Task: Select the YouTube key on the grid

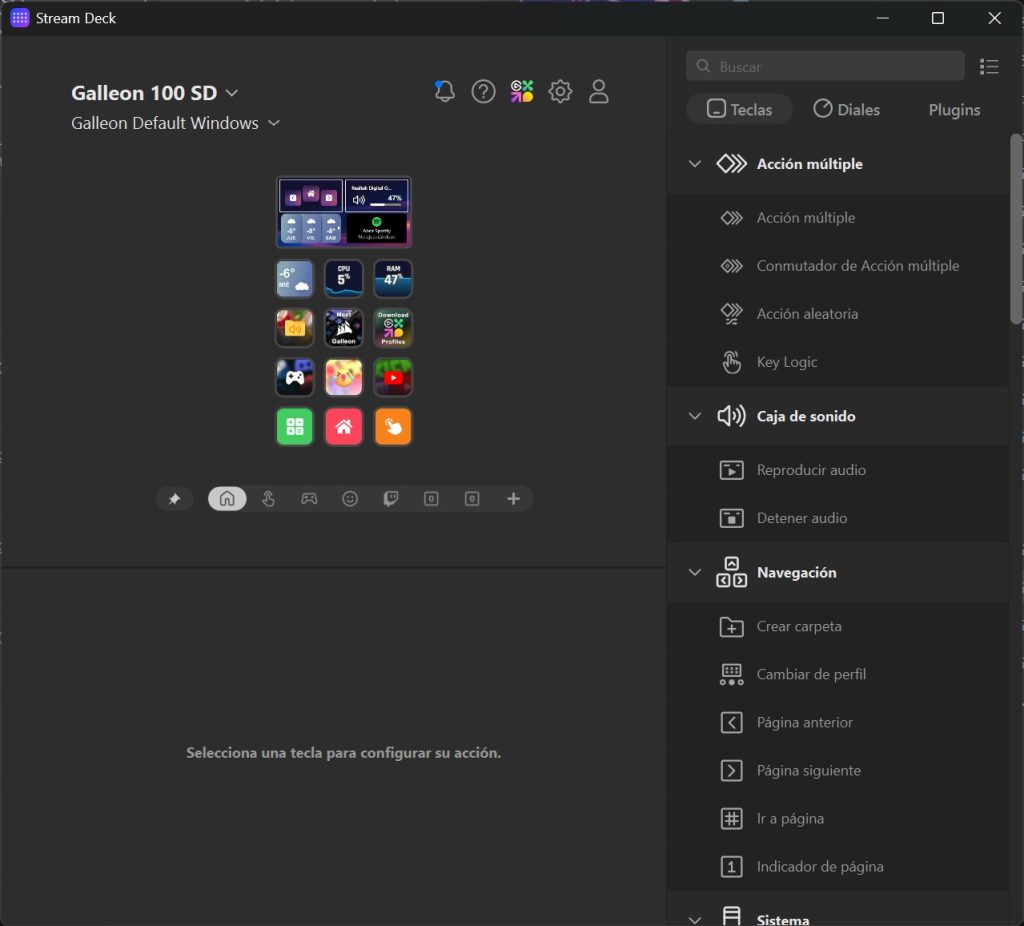Action: pos(393,377)
